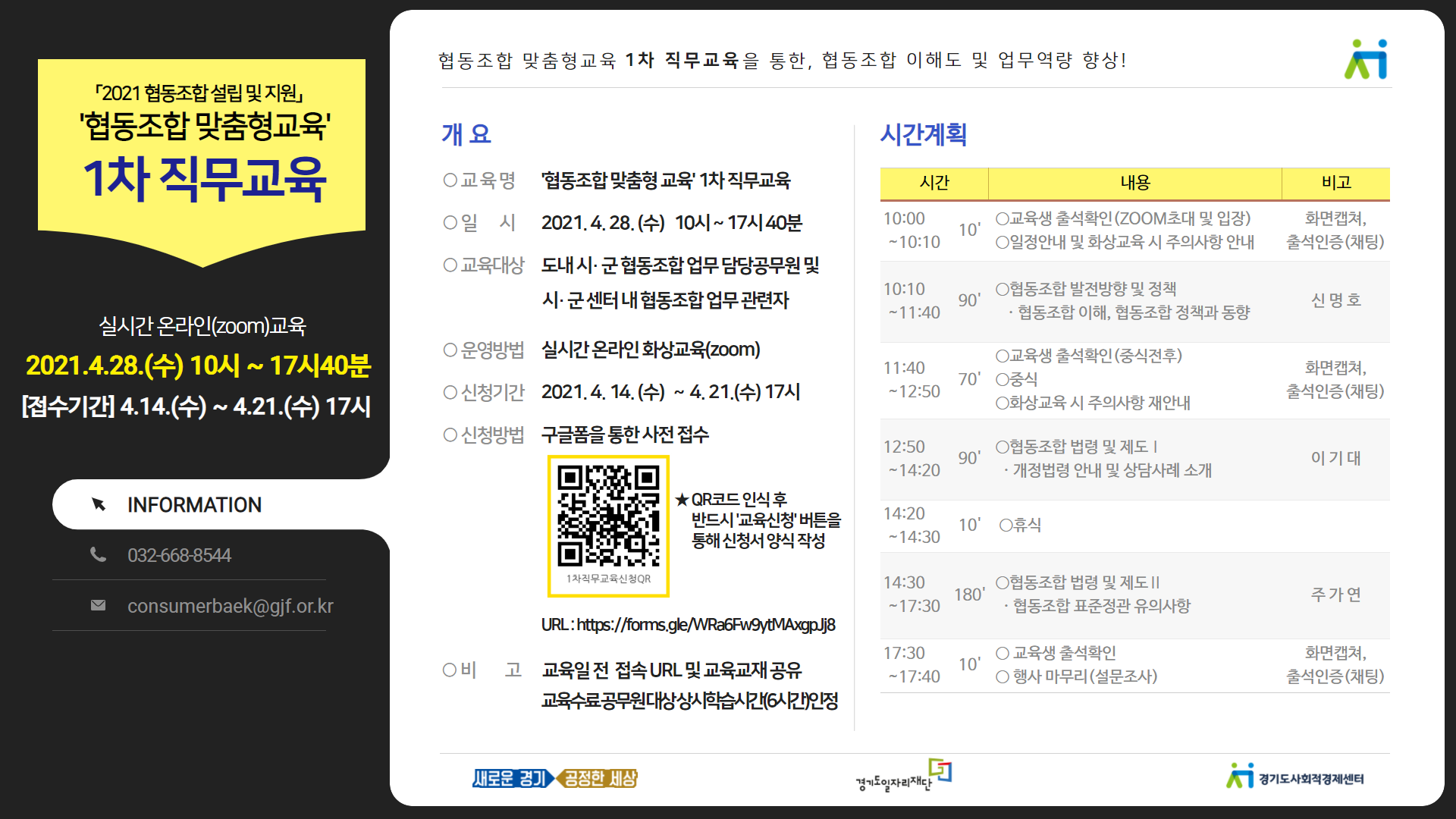Click the 1차 직무교육 title in yellow banner
The width and height of the screenshot is (1456, 819).
coord(204,179)
